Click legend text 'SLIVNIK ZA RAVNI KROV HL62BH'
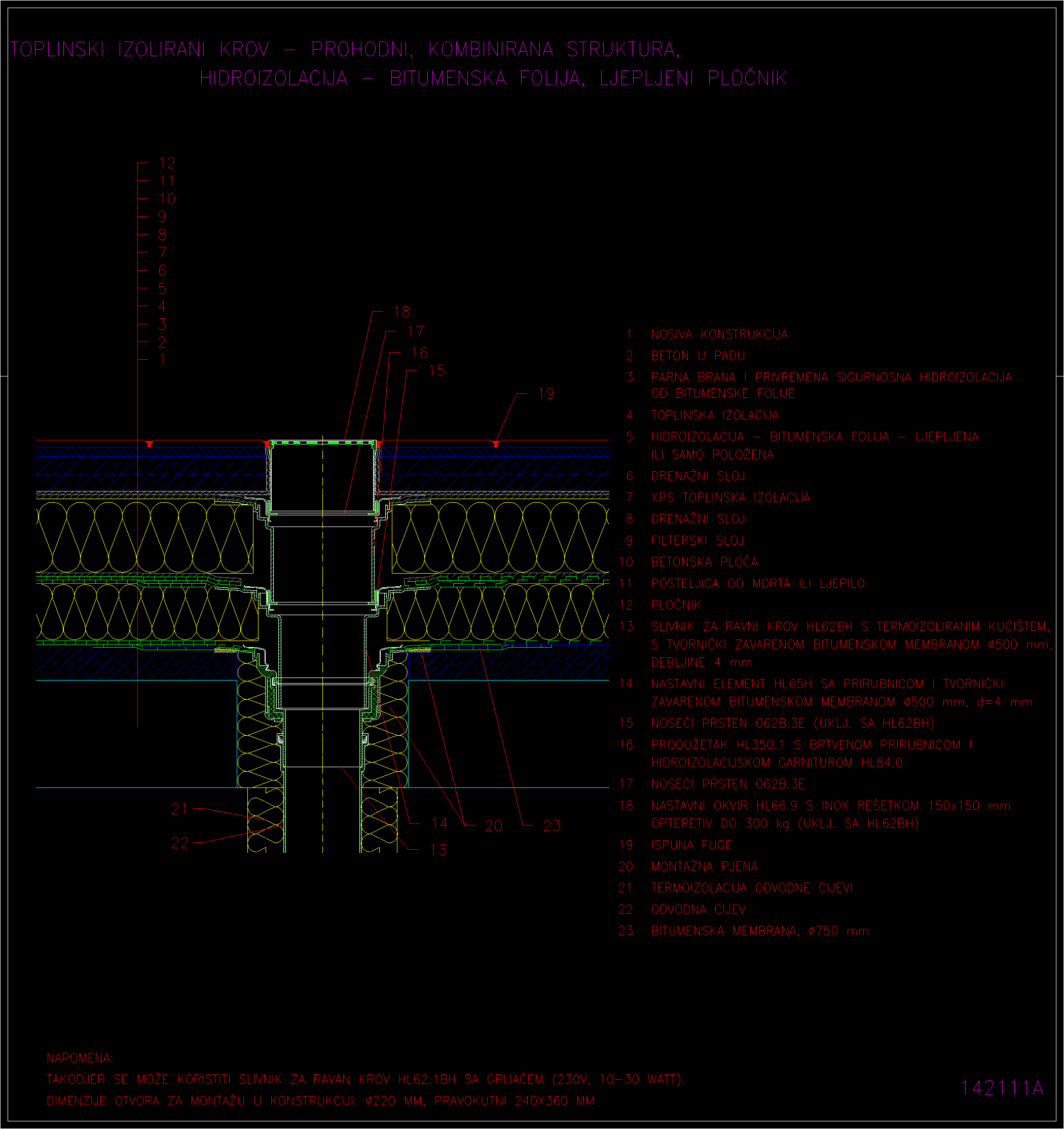The height and width of the screenshot is (1129, 1064). [752, 626]
